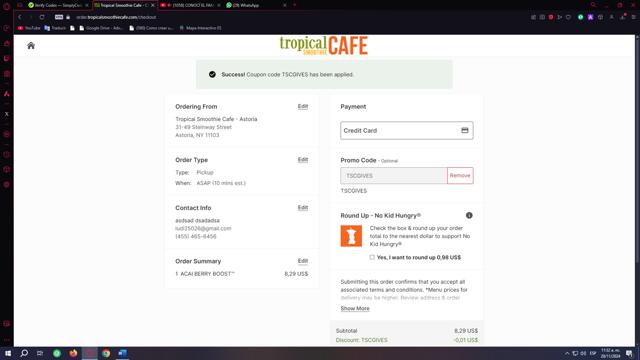Launch Chrome from the taskbar
This screenshot has width=640, height=360.
(106, 353)
